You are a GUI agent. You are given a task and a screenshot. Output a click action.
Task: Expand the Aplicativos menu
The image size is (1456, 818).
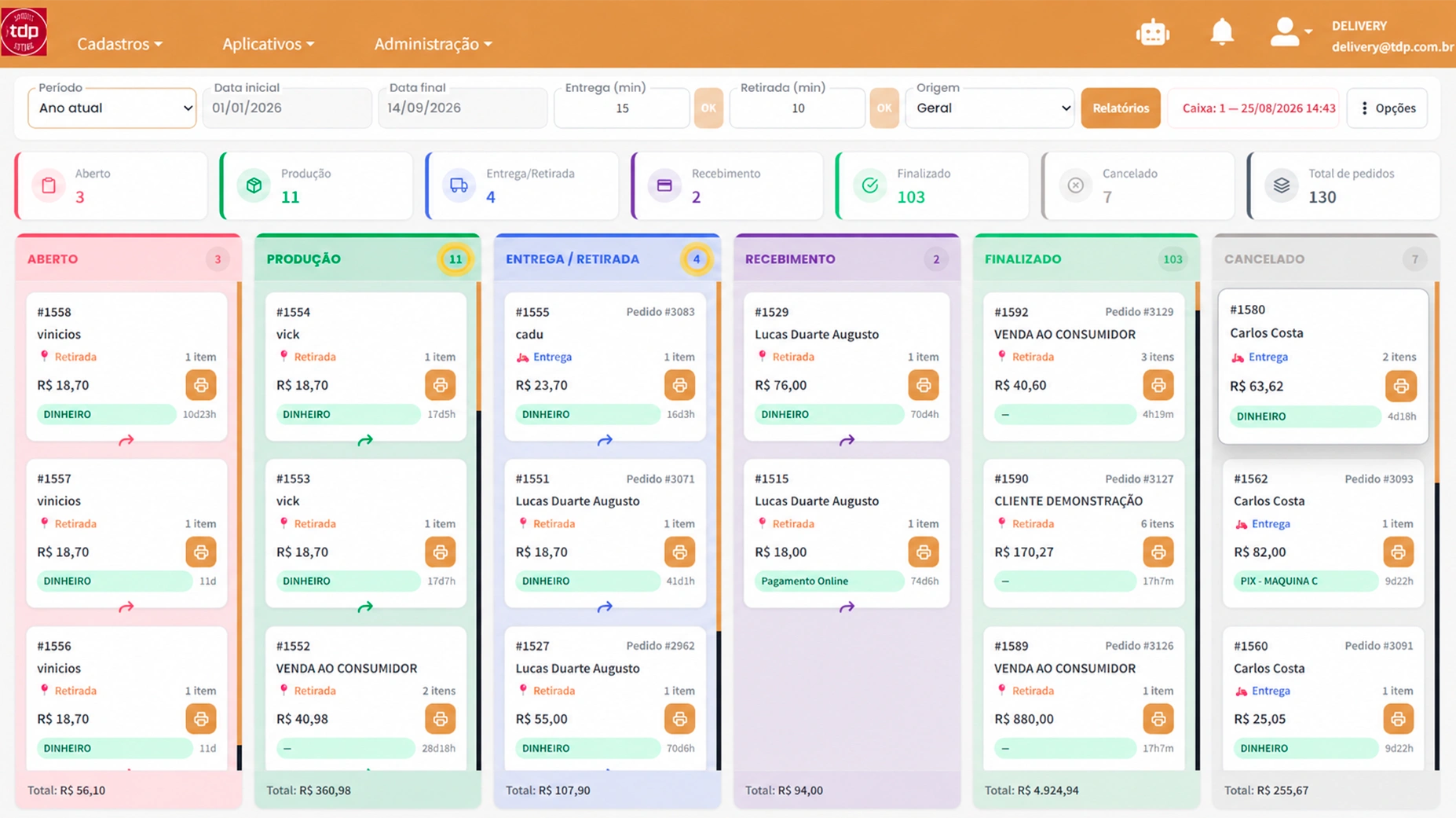pyautogui.click(x=268, y=44)
